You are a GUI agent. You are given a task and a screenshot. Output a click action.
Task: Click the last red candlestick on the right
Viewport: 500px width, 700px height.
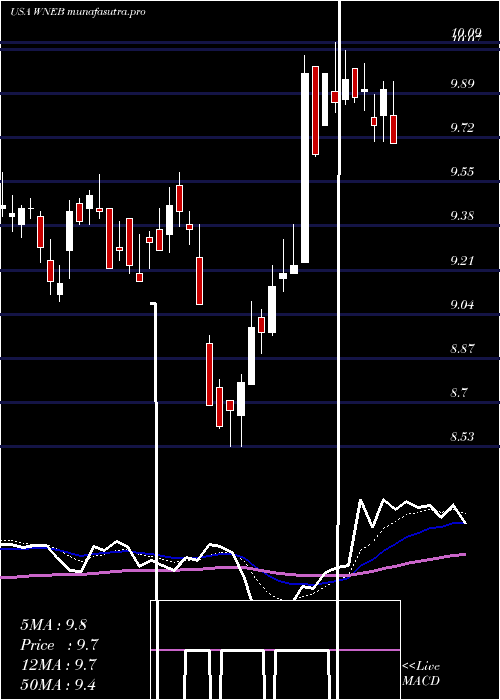point(393,129)
